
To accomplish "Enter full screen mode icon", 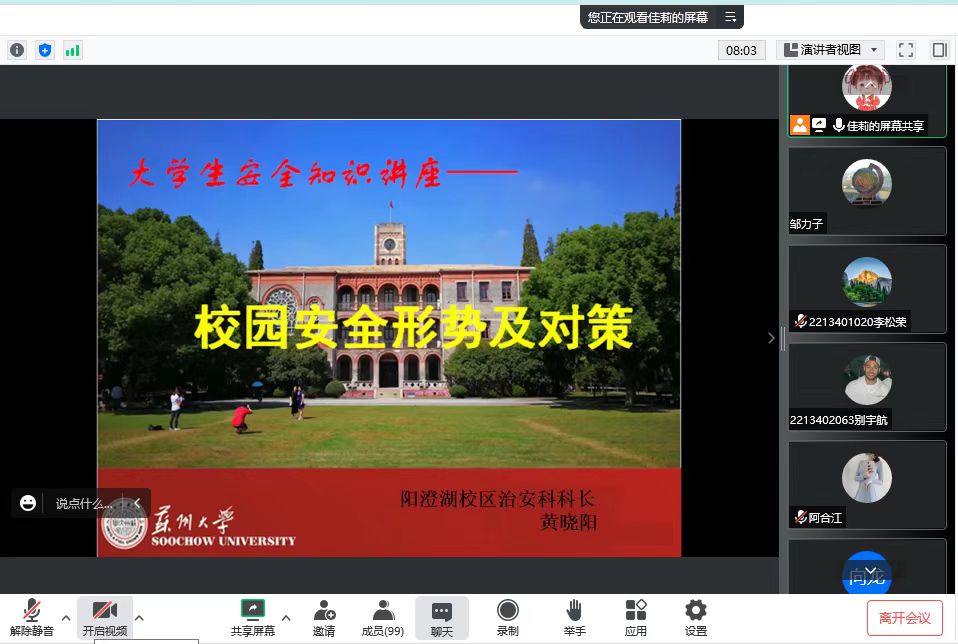I will point(906,50).
